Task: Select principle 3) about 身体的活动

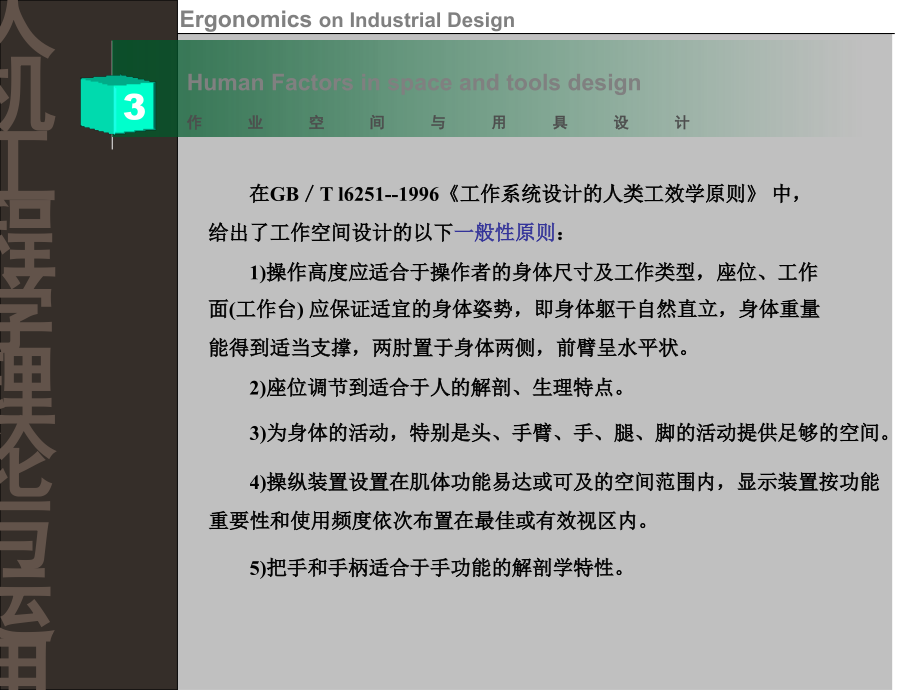Action: (569, 433)
